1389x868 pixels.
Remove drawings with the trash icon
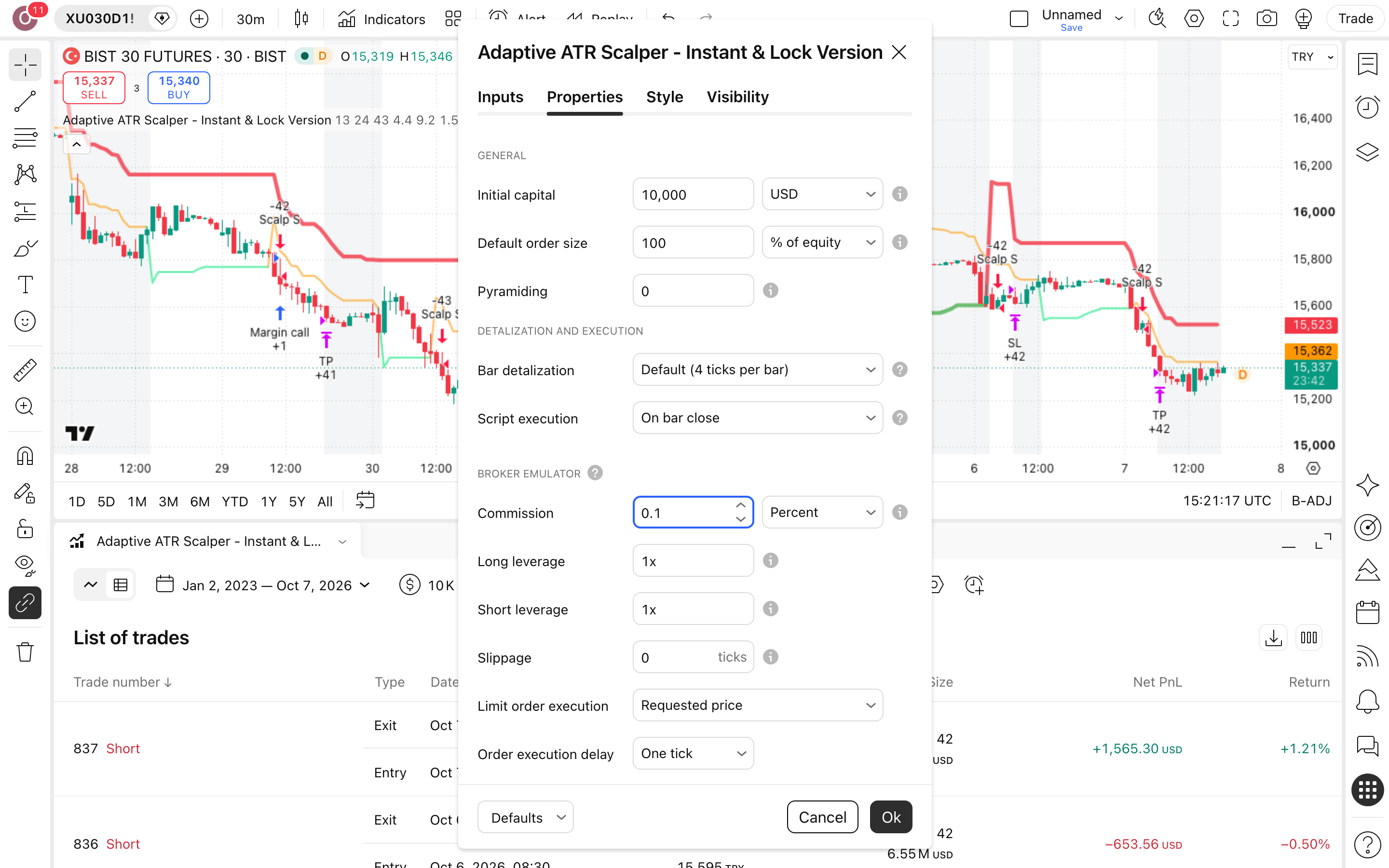(25, 652)
